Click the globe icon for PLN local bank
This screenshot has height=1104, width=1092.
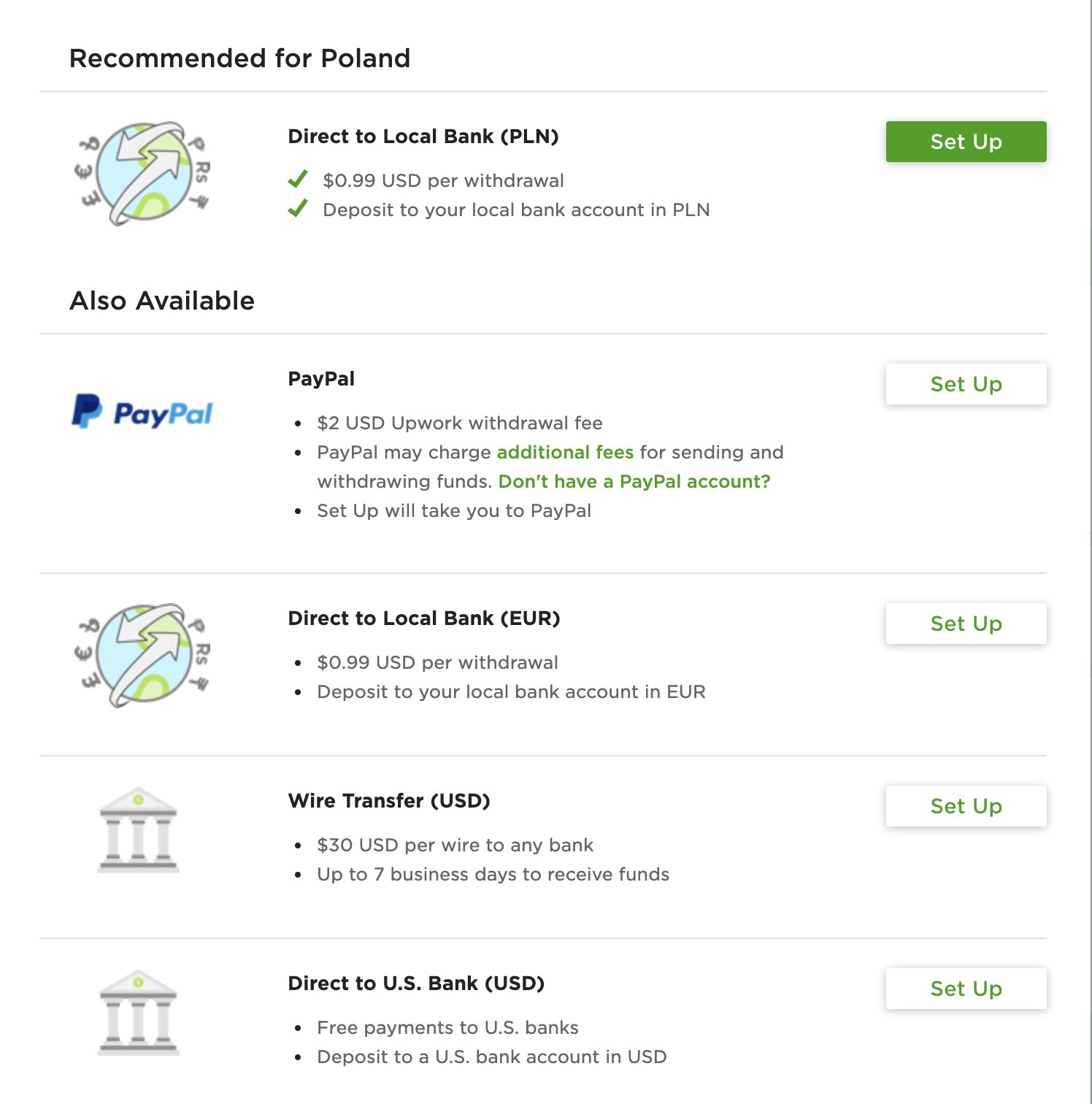[142, 174]
